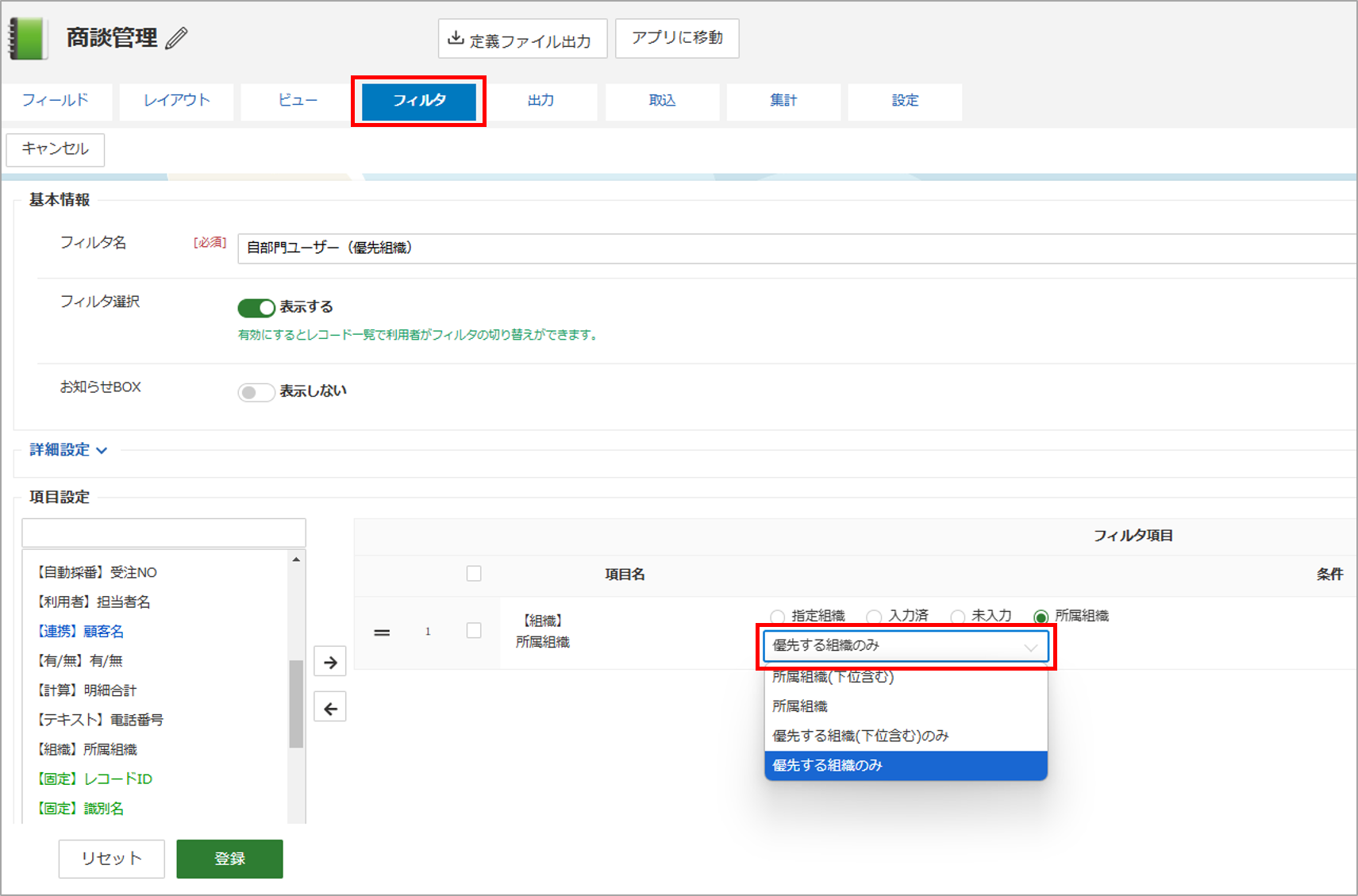Viewport: 1358px width, 896px height.
Task: Click the pencil edit icon beside 商談管理
Action: [x=176, y=38]
